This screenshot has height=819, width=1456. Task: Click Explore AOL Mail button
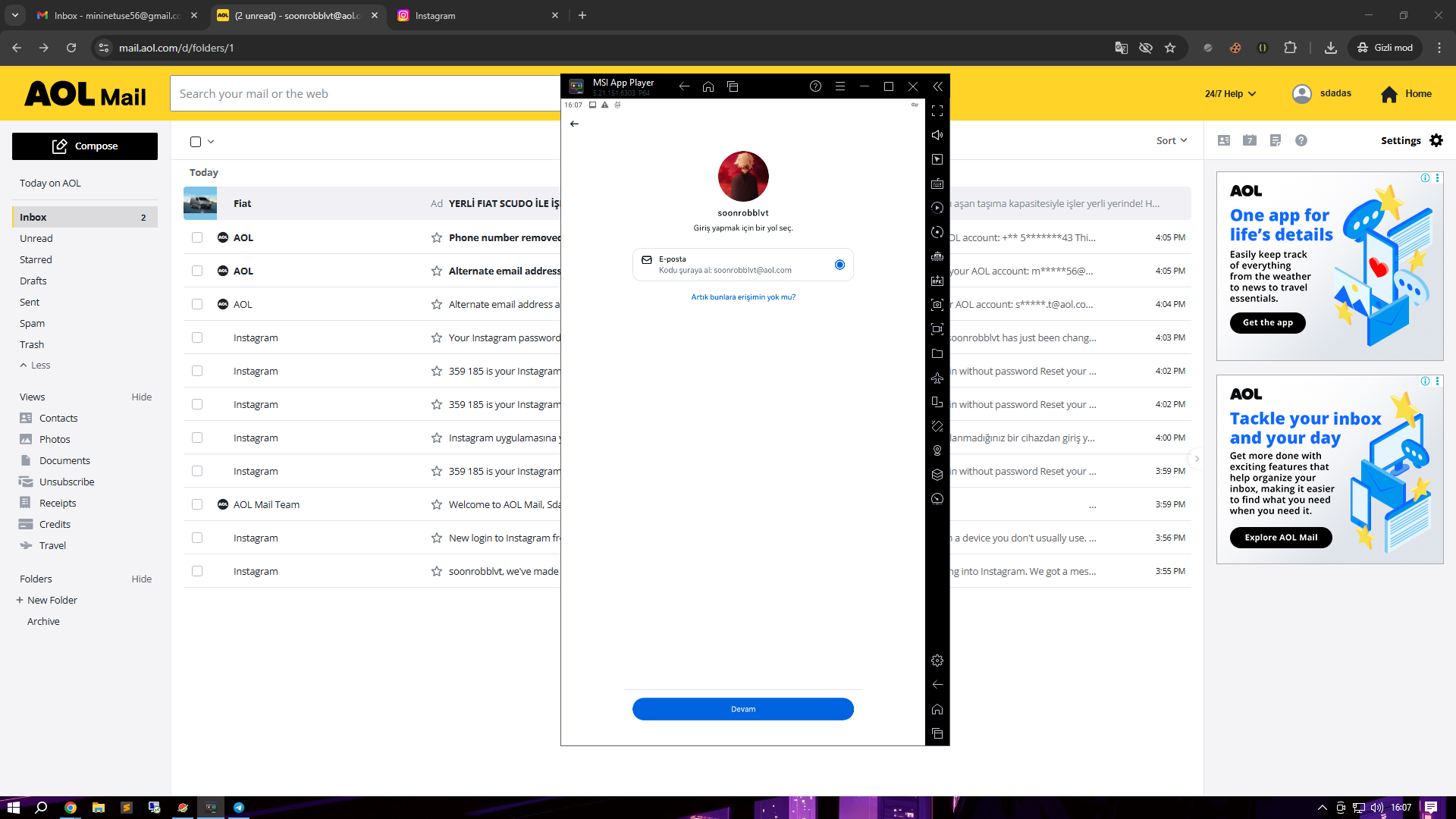point(1281,538)
